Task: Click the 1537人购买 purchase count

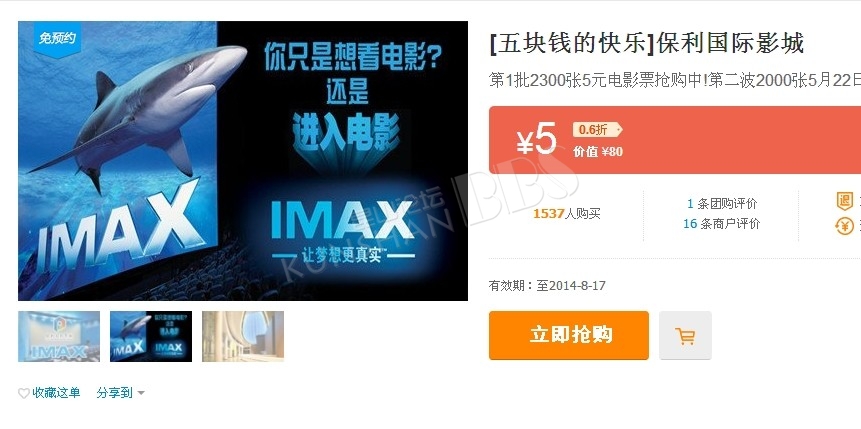Action: click(567, 214)
